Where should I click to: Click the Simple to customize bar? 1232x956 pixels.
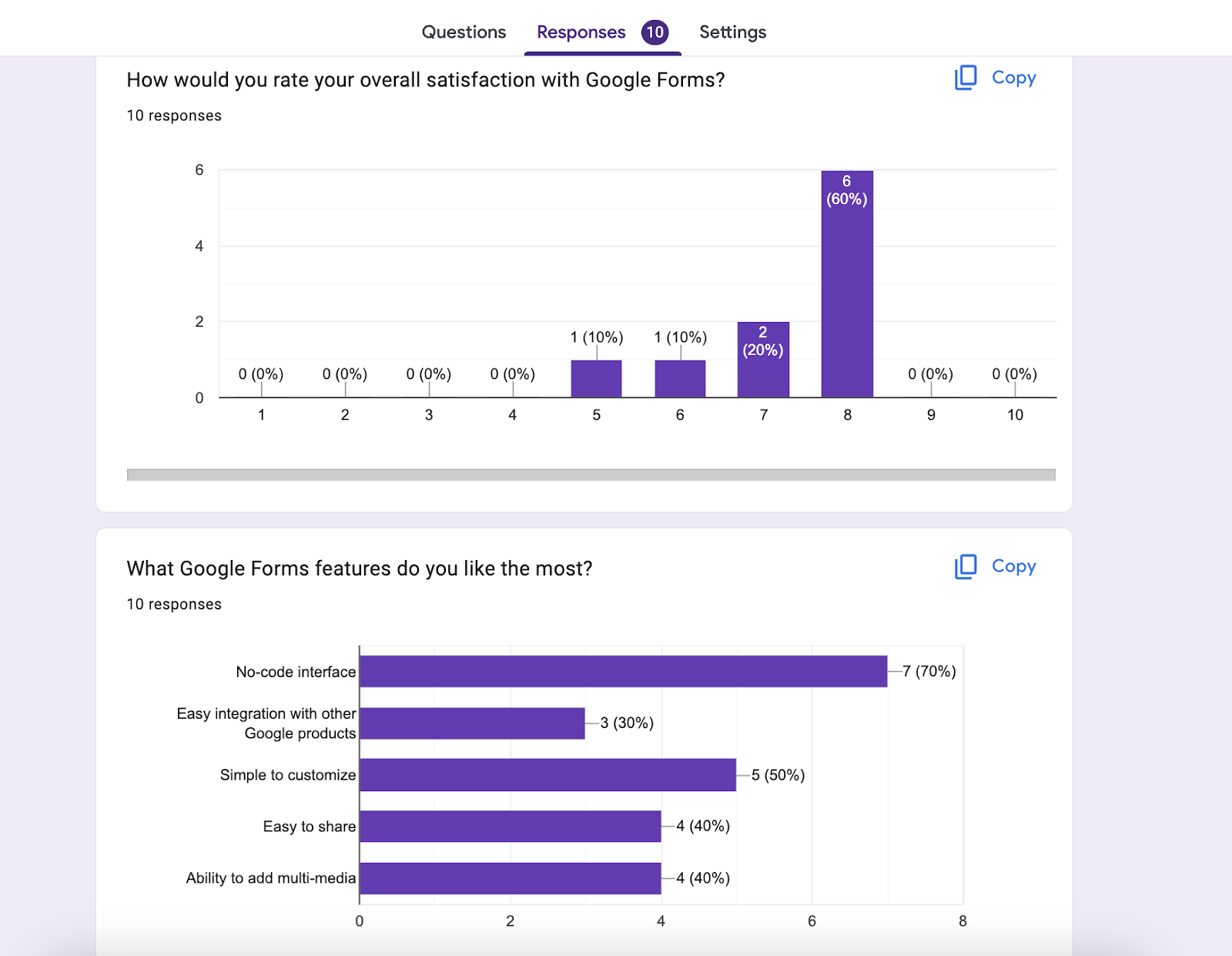[x=547, y=775]
